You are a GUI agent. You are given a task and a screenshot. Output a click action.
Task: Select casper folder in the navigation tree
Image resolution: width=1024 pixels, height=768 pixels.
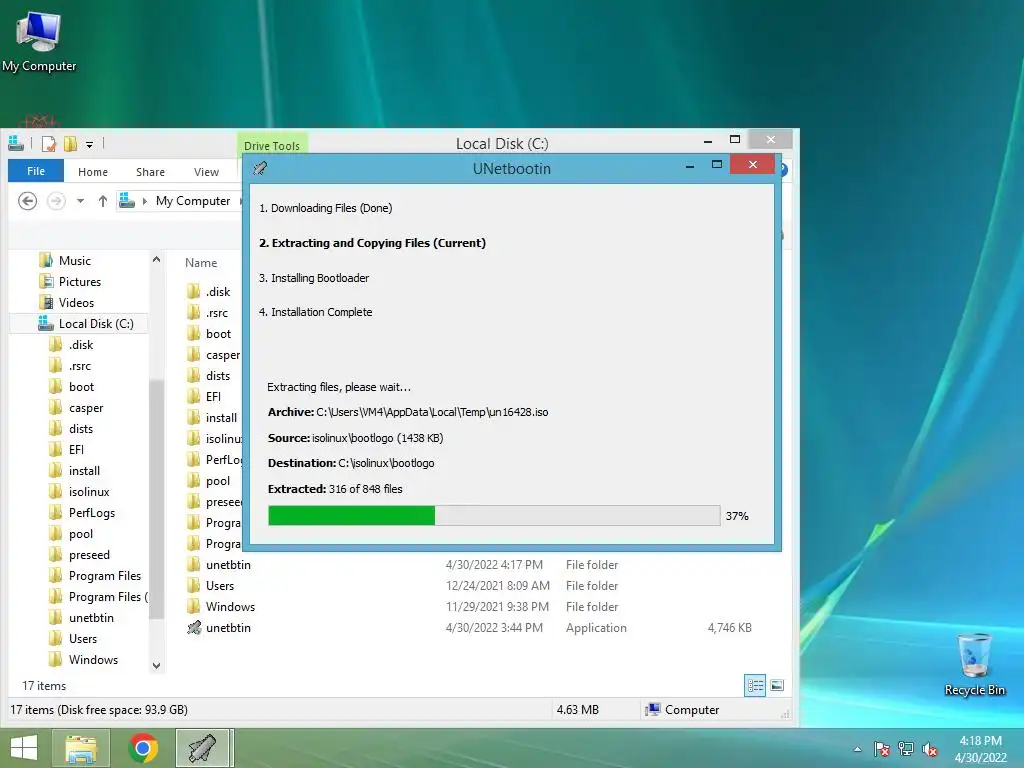(86, 408)
